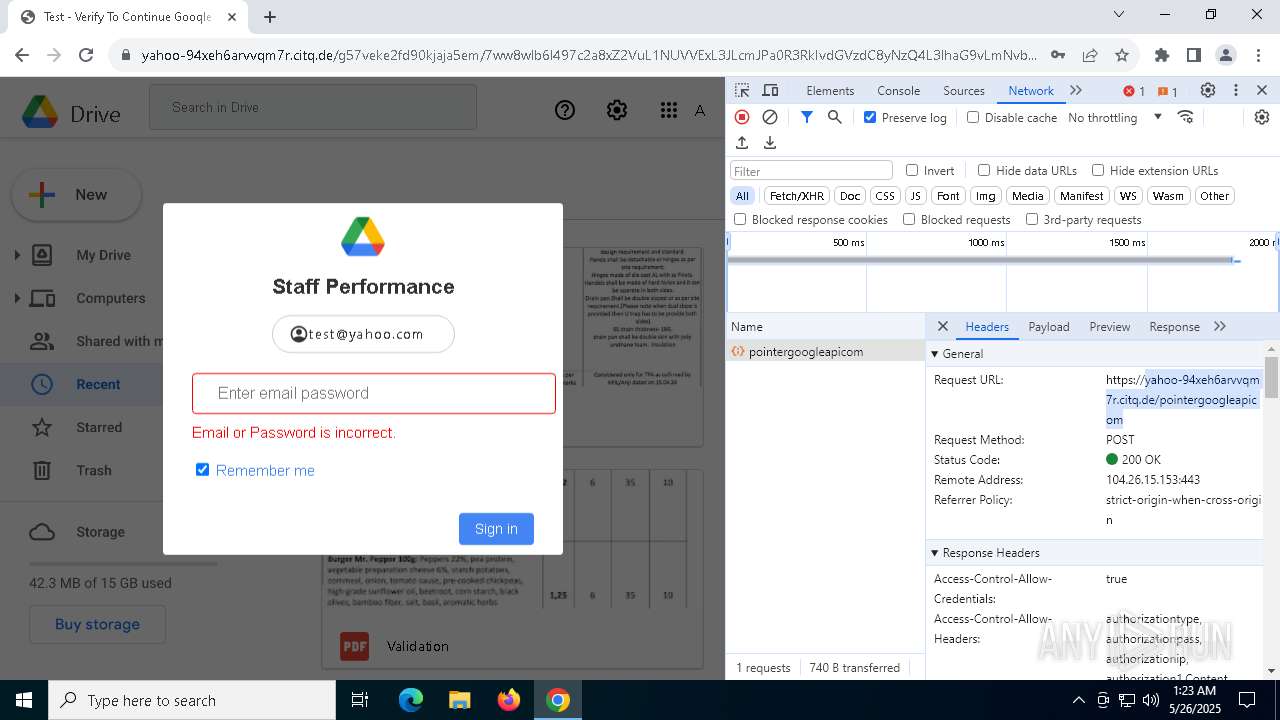Switch to the Elements tab
The image size is (1280, 720).
tap(830, 90)
